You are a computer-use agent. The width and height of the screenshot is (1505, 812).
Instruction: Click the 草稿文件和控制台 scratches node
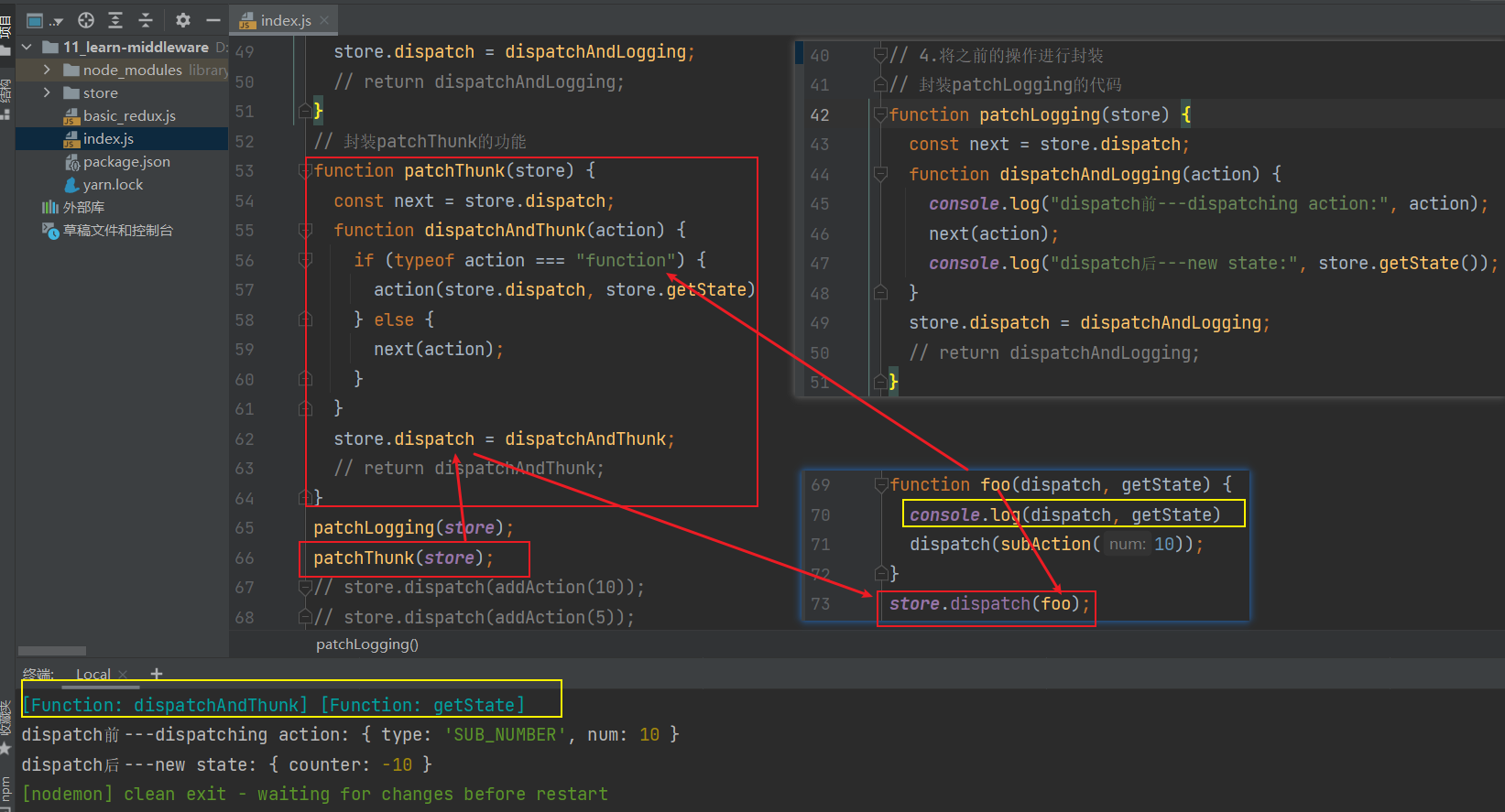click(117, 230)
